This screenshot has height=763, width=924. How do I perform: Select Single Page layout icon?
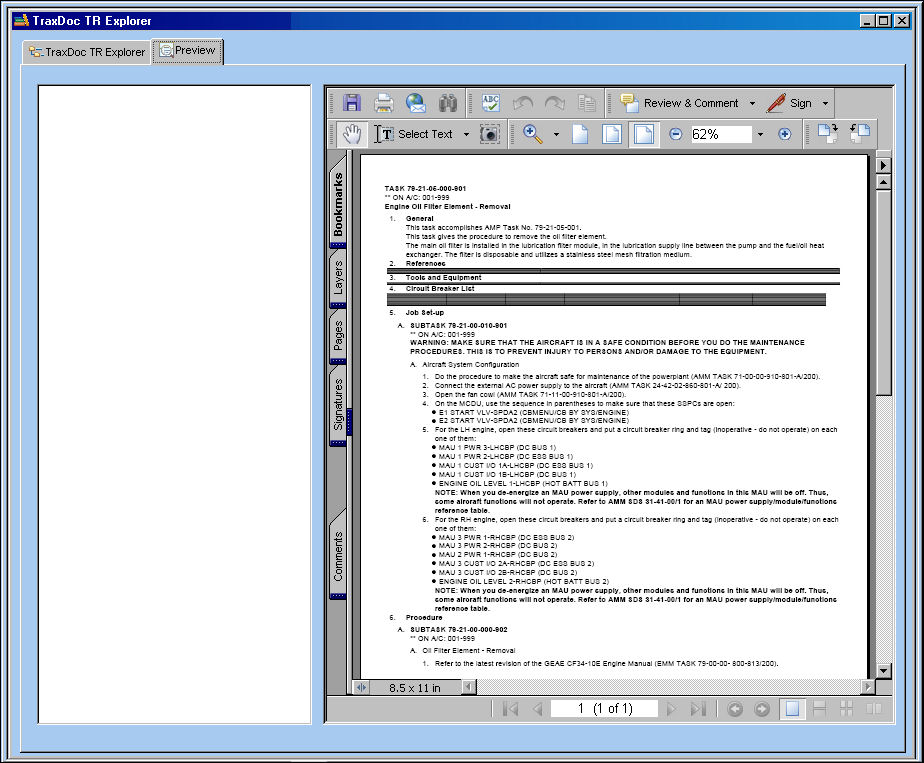(x=793, y=709)
